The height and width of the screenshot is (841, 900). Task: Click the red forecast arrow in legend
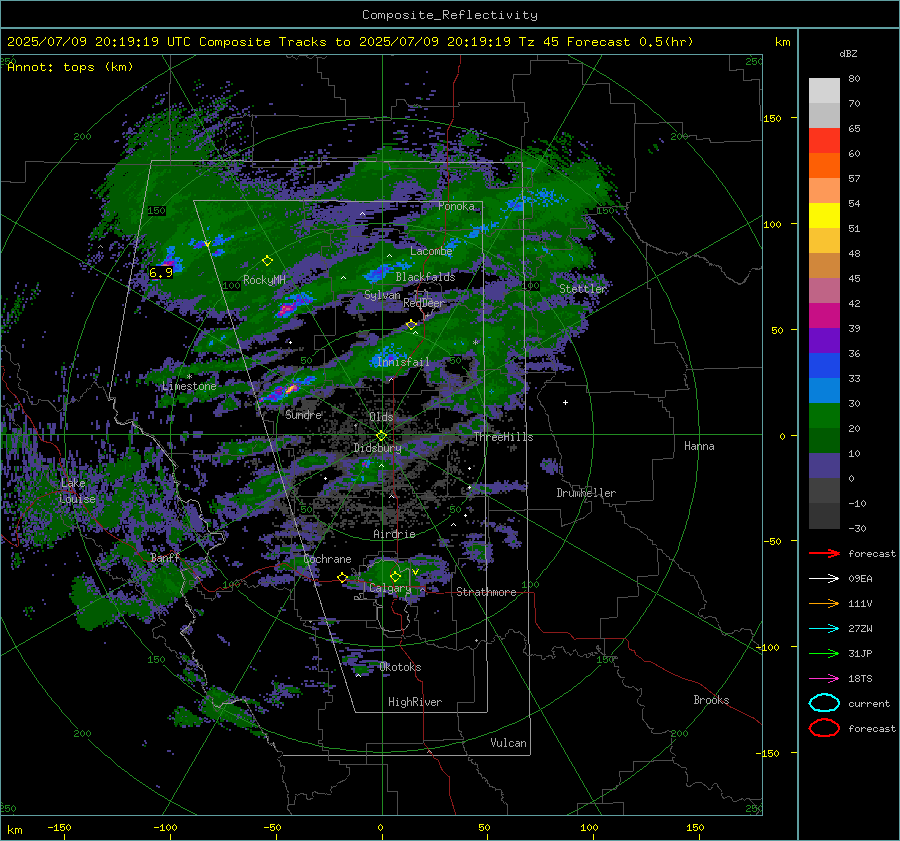pyautogui.click(x=824, y=553)
